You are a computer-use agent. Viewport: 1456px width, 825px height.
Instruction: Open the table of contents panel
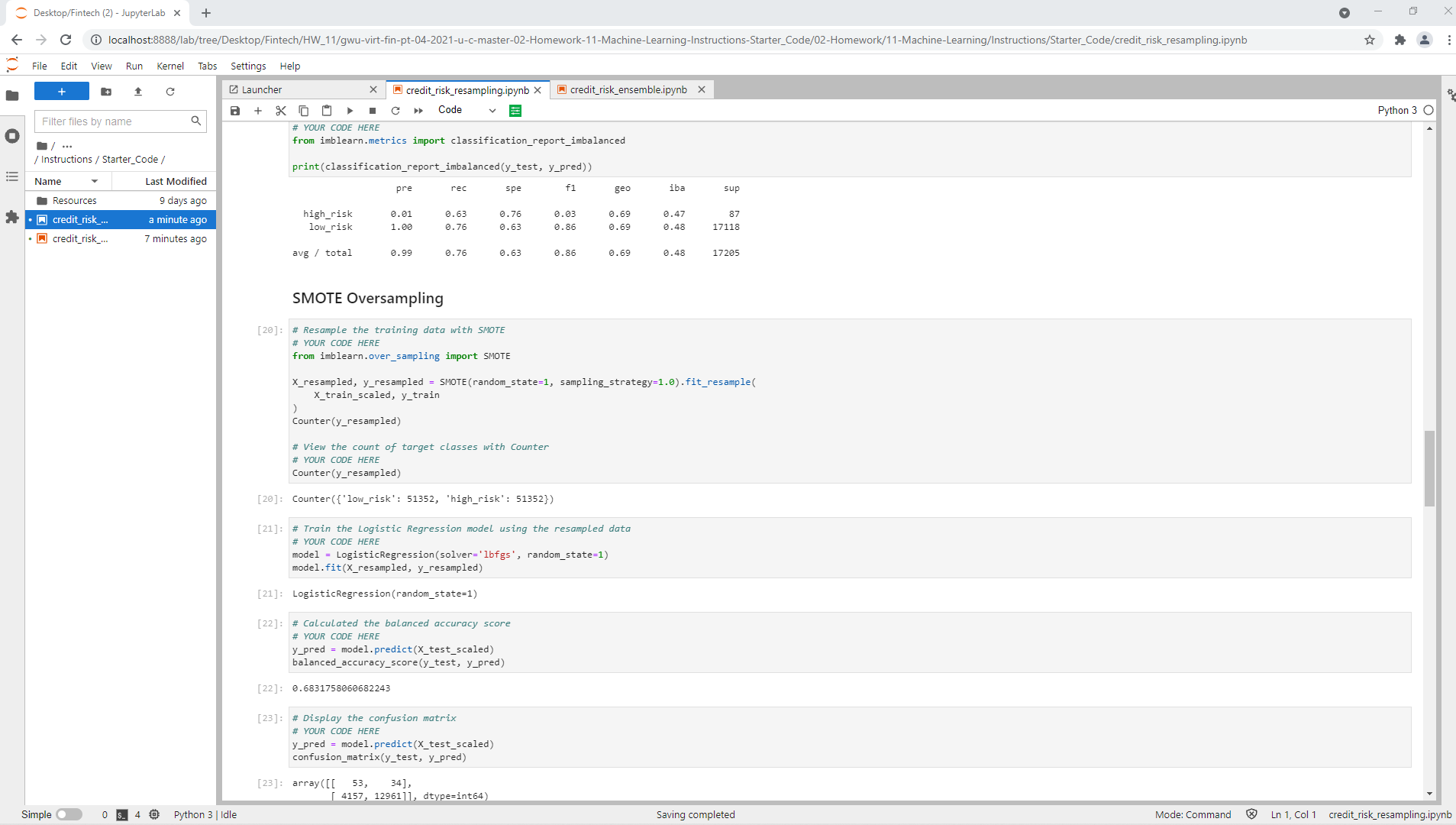[x=12, y=176]
